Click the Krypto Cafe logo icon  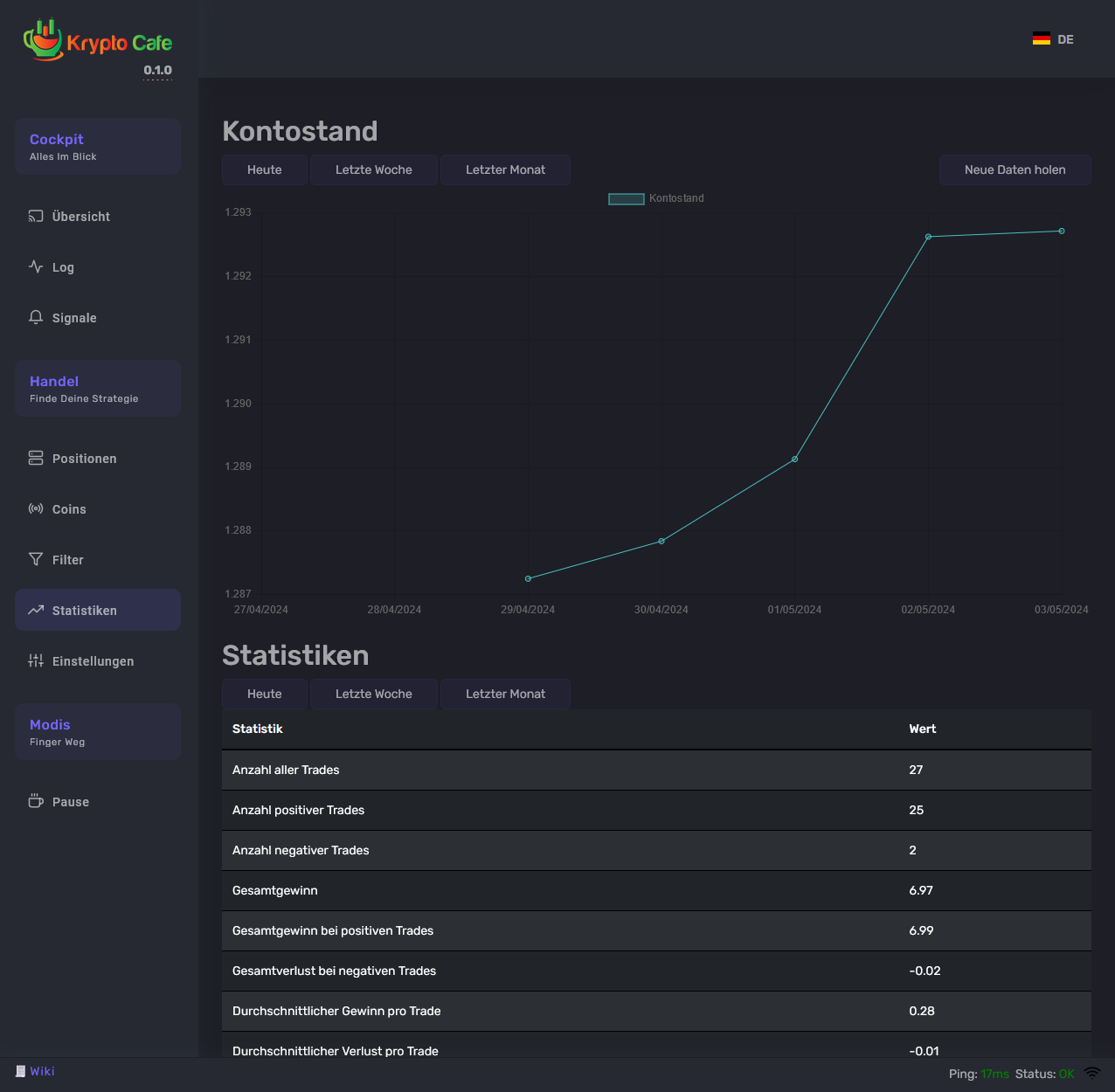(43, 40)
